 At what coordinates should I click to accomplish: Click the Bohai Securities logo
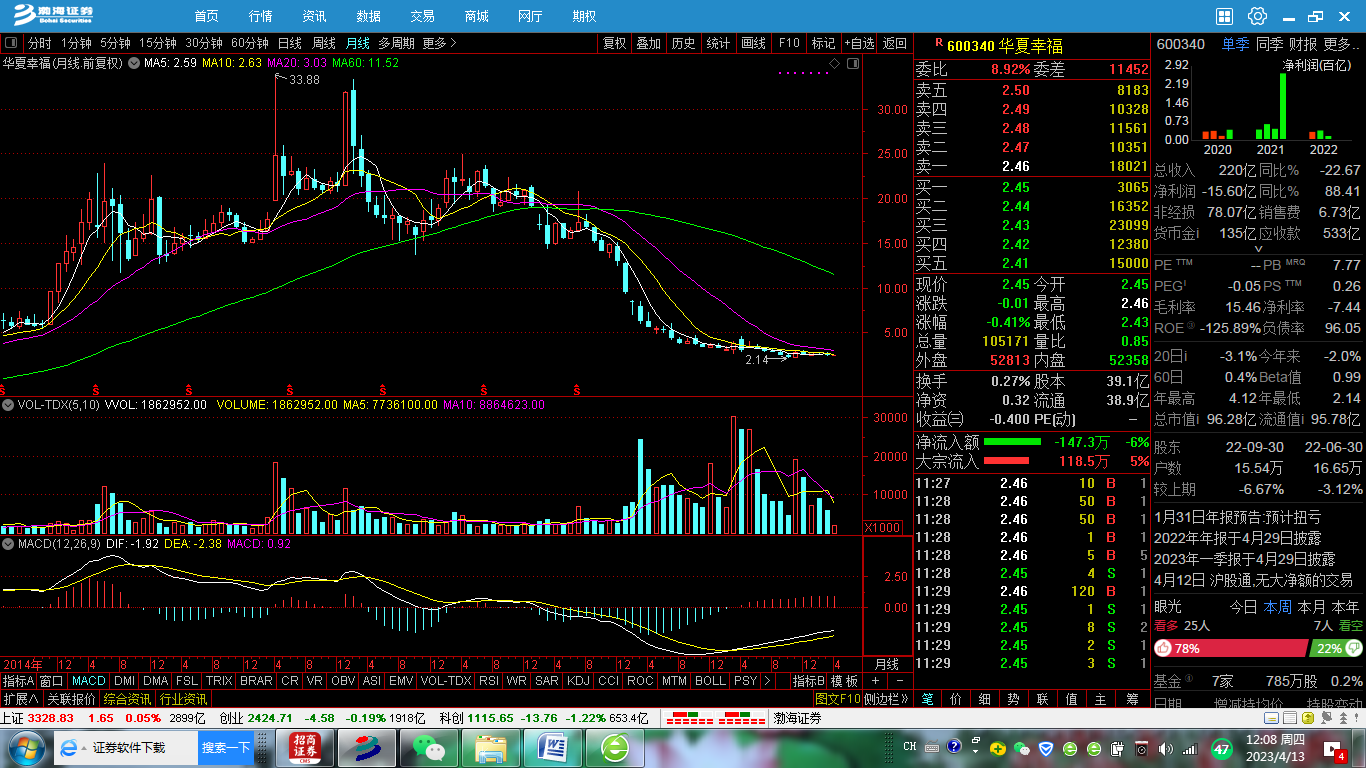[52, 15]
